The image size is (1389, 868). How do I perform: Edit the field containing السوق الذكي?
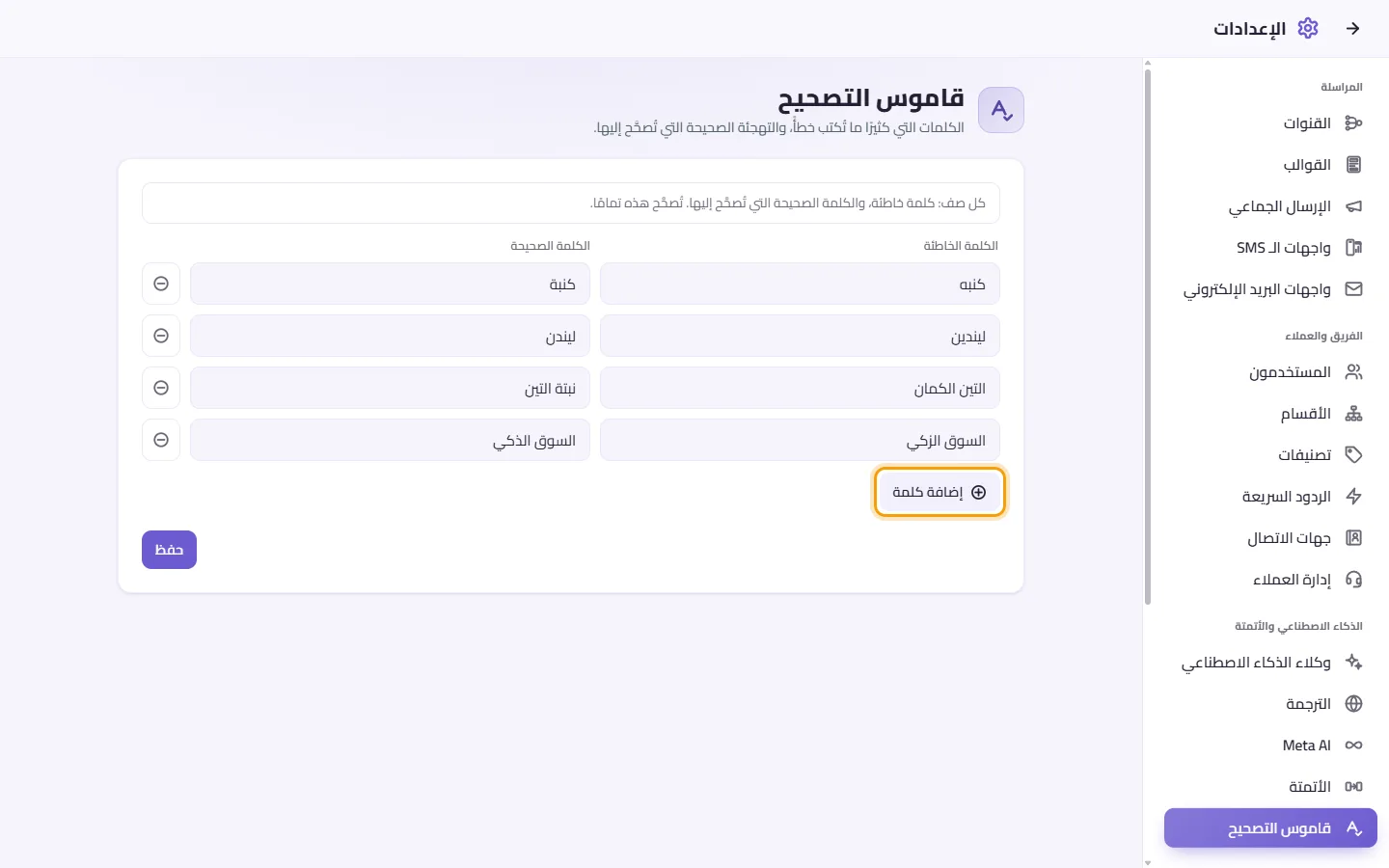click(x=390, y=440)
